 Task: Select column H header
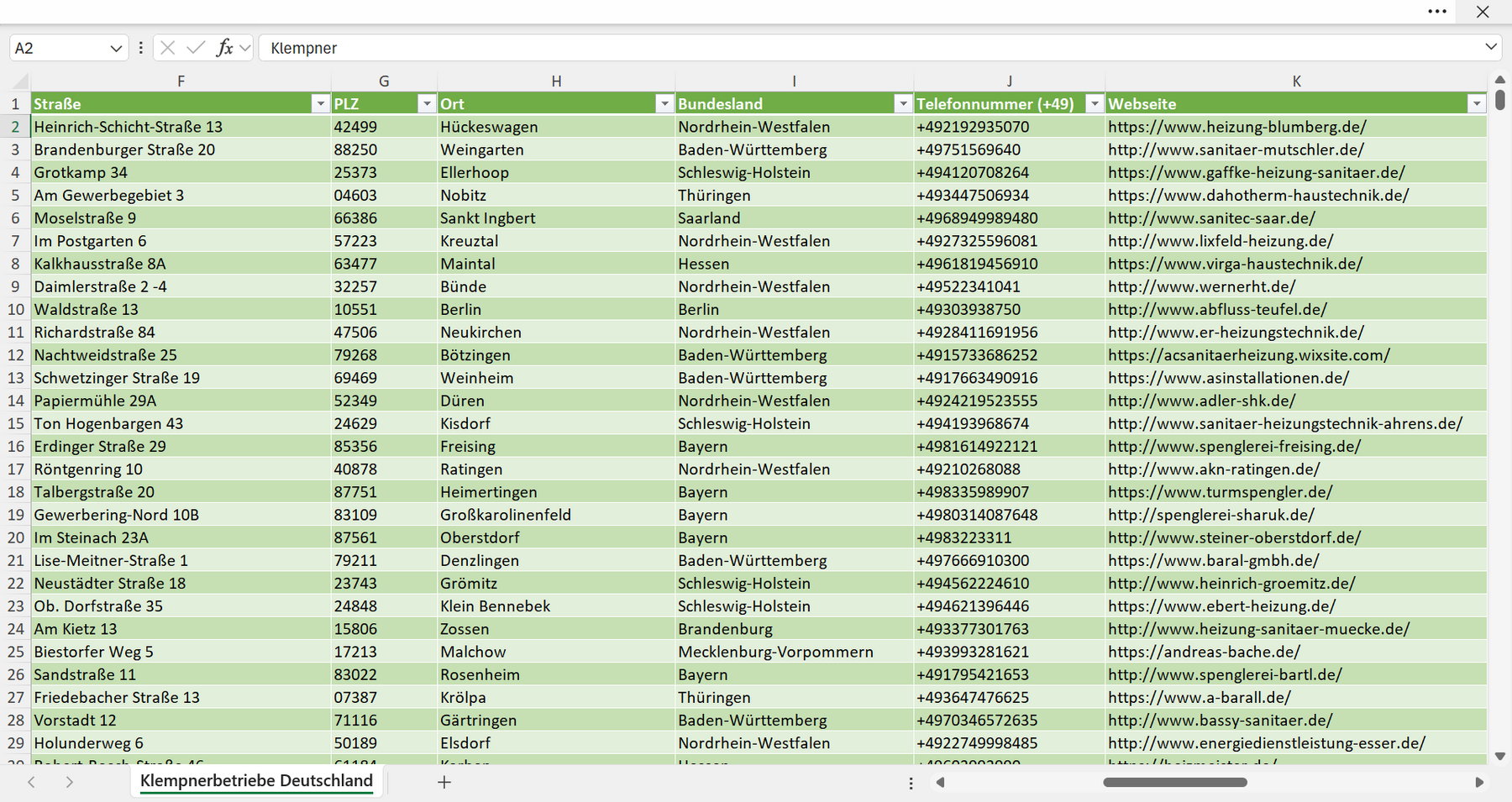pos(556,81)
